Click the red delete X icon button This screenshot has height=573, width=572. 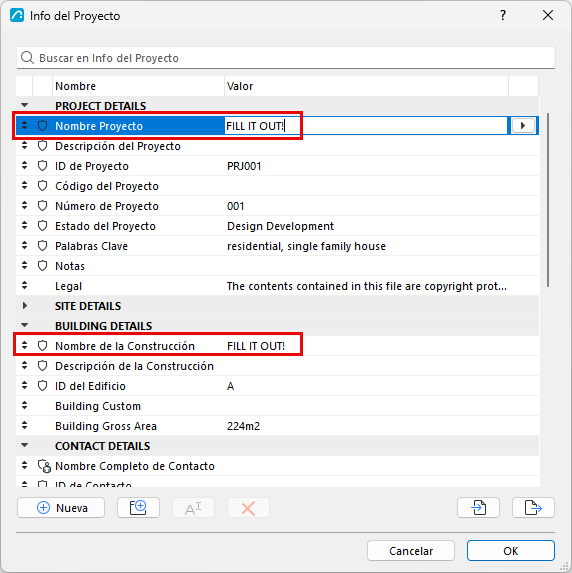(x=248, y=508)
